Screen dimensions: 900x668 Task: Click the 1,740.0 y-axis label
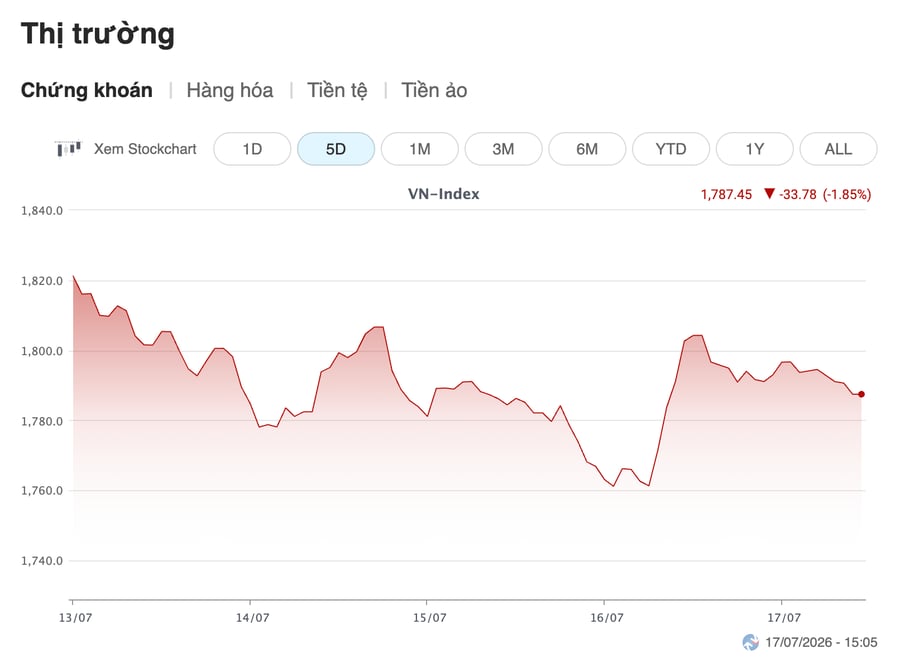[x=42, y=561]
